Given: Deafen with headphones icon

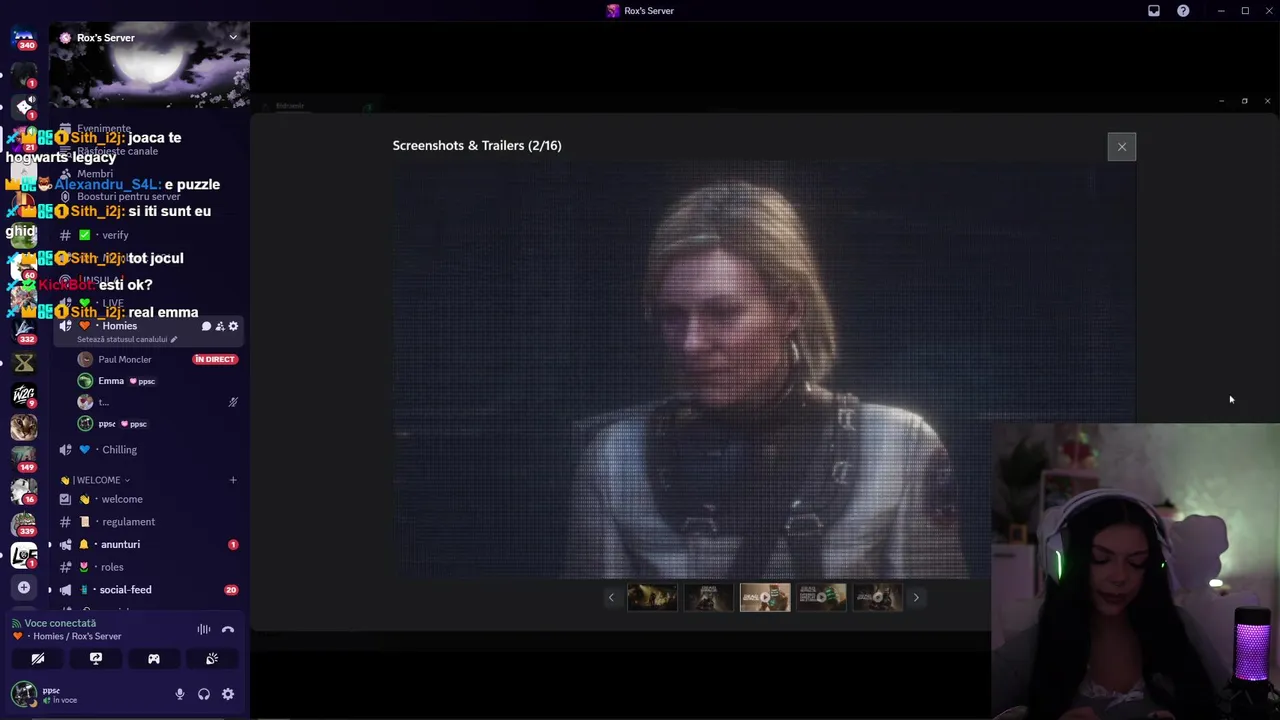Looking at the screenshot, I should 204,694.
